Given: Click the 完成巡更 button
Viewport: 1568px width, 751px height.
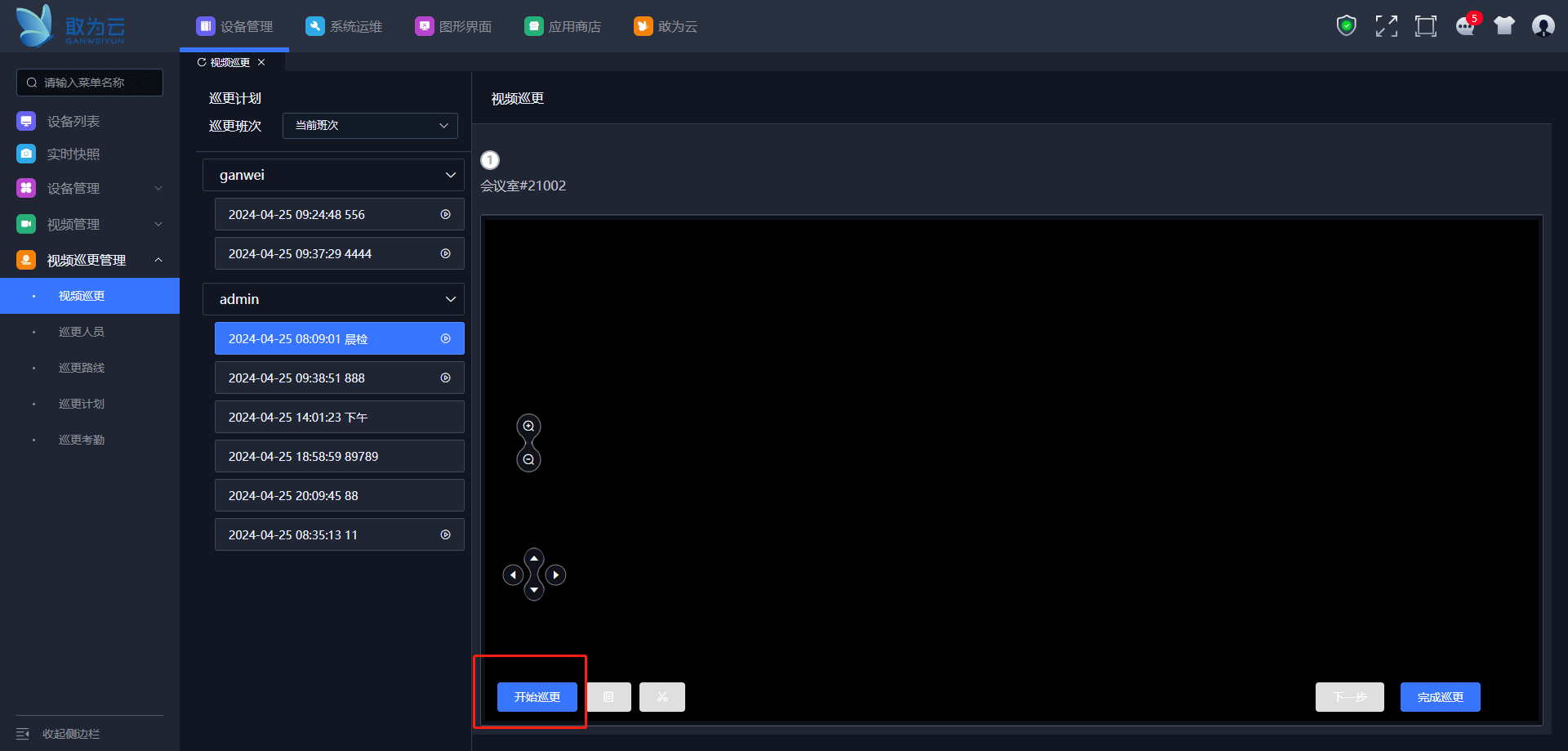Looking at the screenshot, I should [x=1441, y=697].
